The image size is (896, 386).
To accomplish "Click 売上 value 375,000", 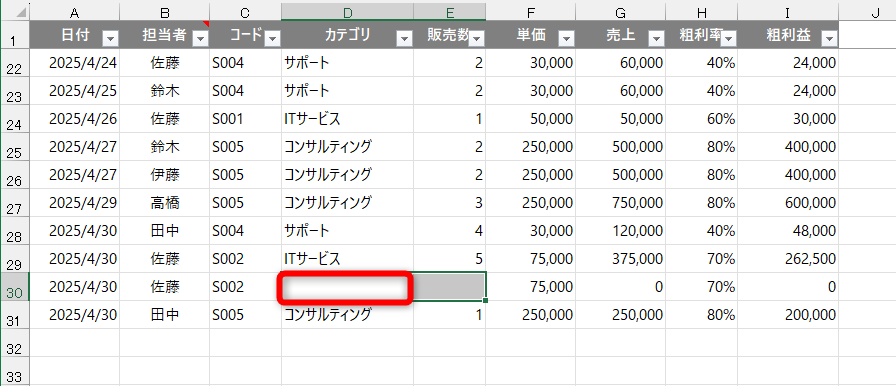I will coord(637,259).
